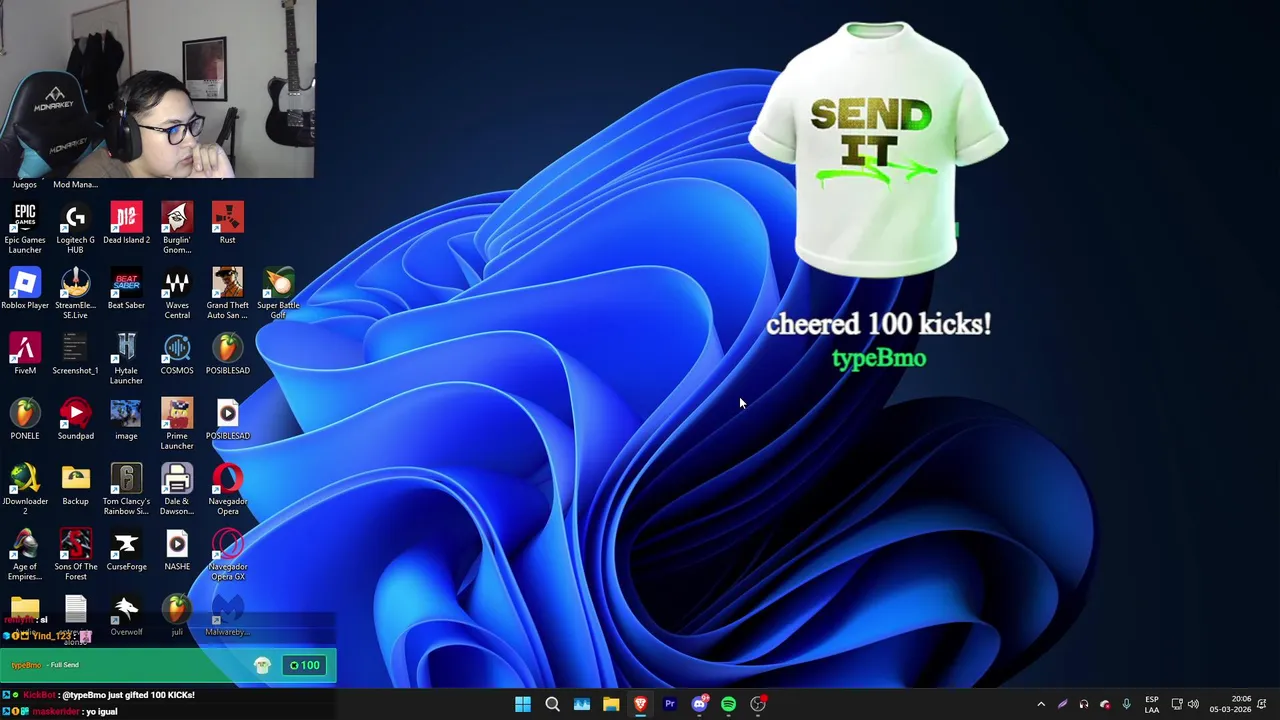Select the Rust game shortcut
The image size is (1280, 720).
pos(227,223)
